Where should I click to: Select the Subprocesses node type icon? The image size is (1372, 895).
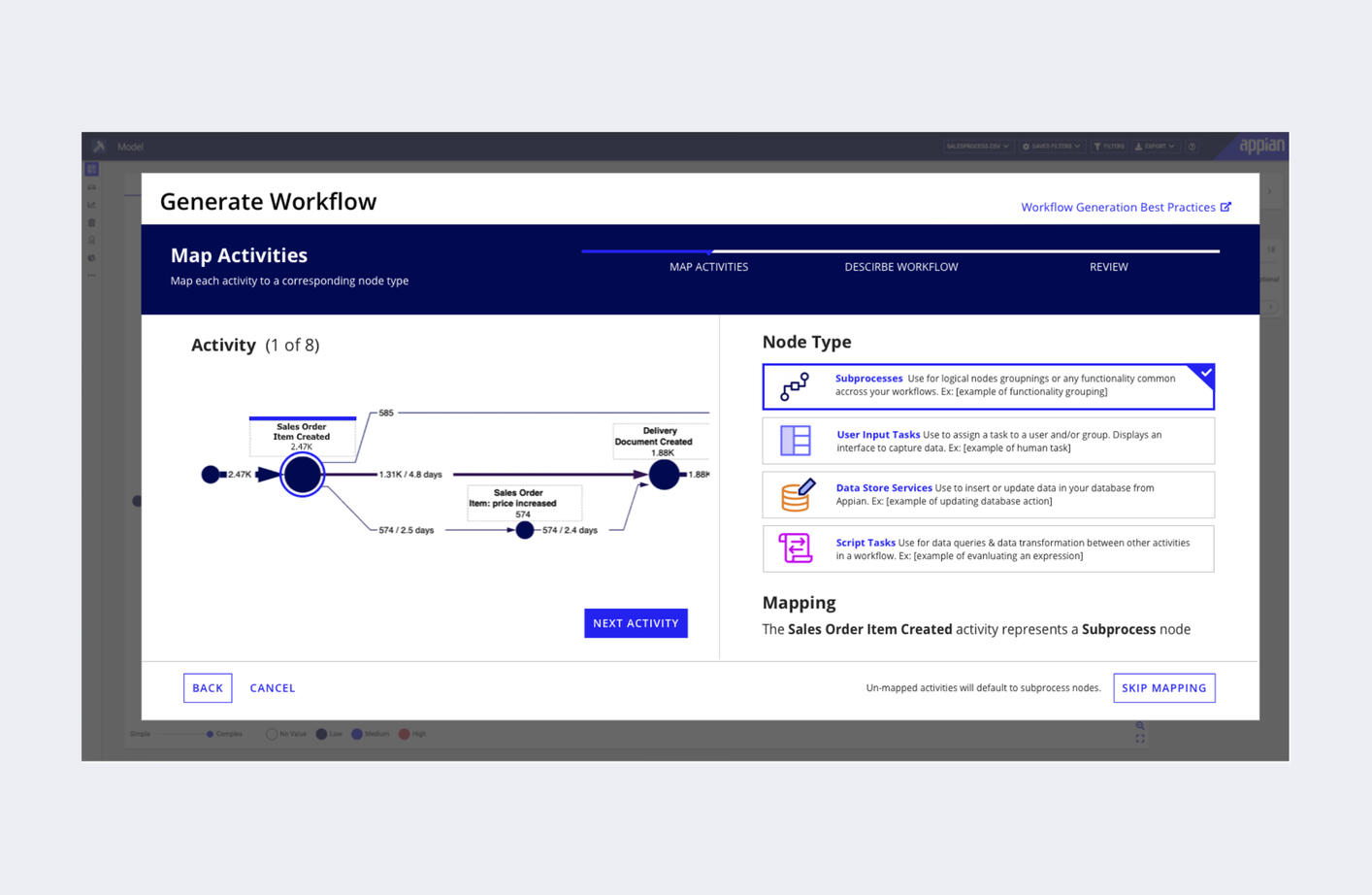click(794, 386)
